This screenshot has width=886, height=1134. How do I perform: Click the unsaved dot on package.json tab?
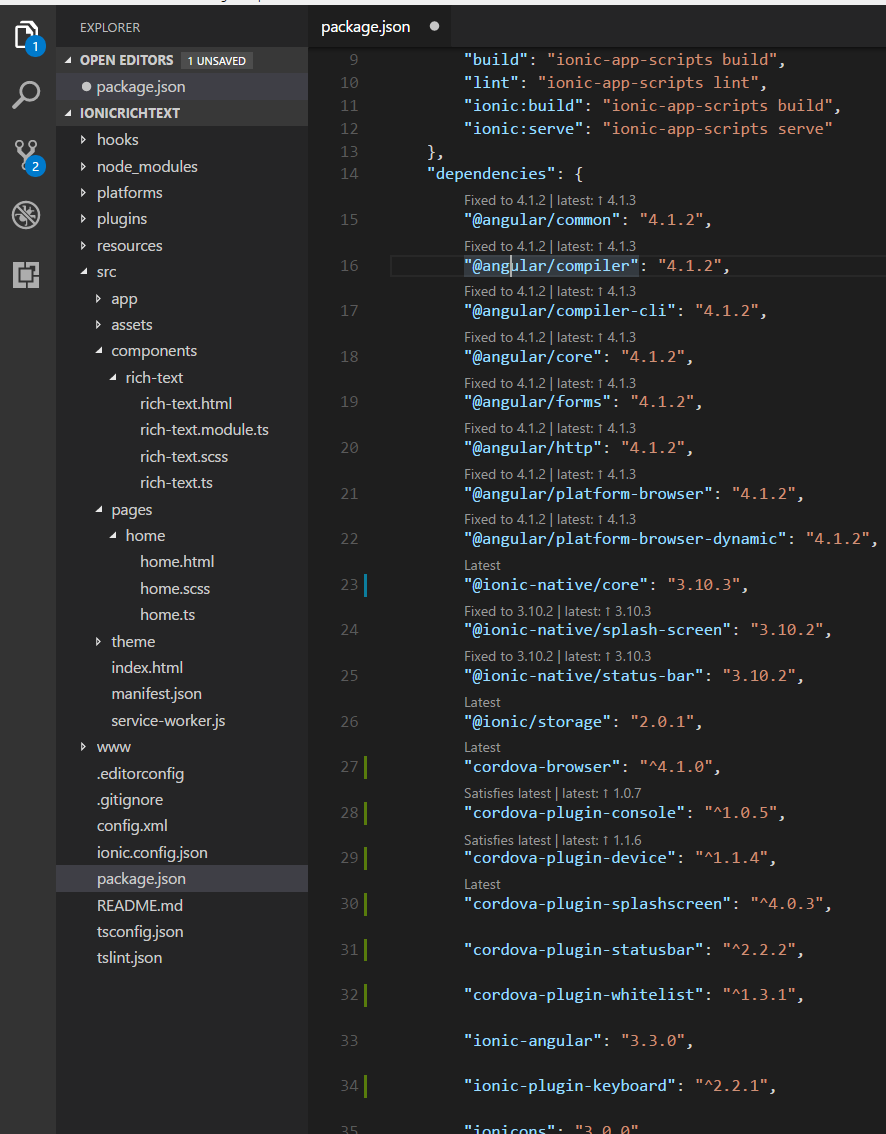click(434, 27)
